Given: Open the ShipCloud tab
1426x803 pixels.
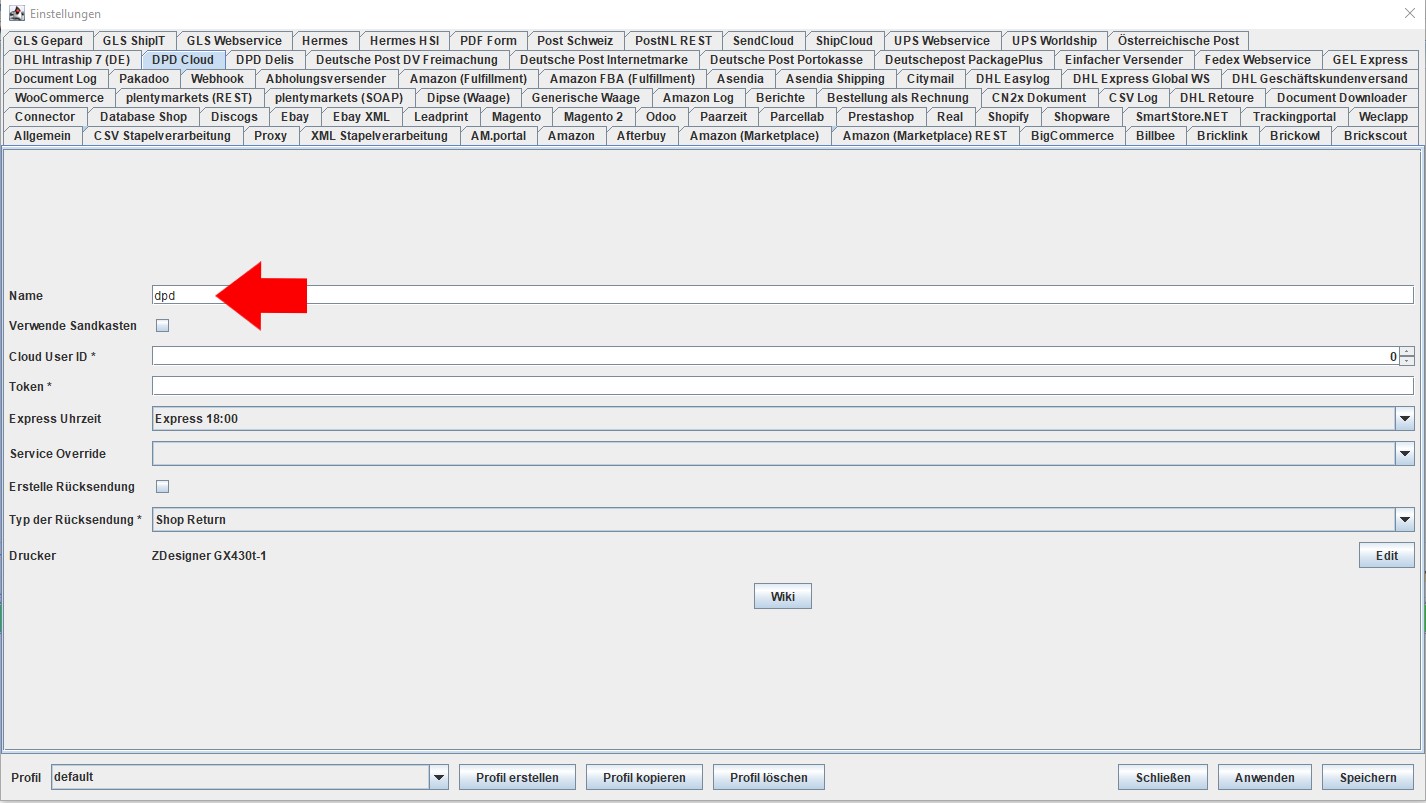Looking at the screenshot, I should point(844,41).
